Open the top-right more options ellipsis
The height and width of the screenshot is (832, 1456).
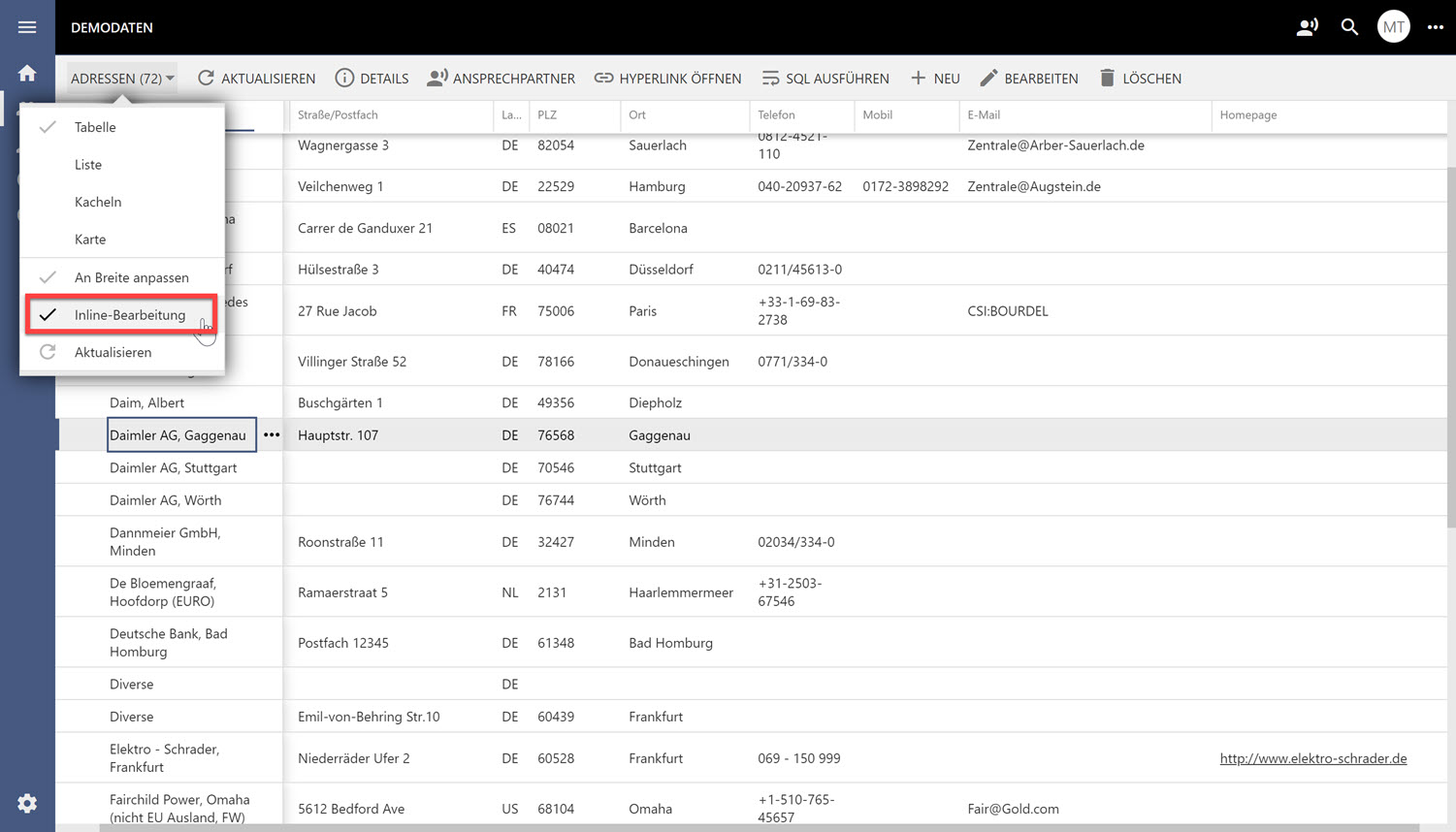click(x=1435, y=27)
